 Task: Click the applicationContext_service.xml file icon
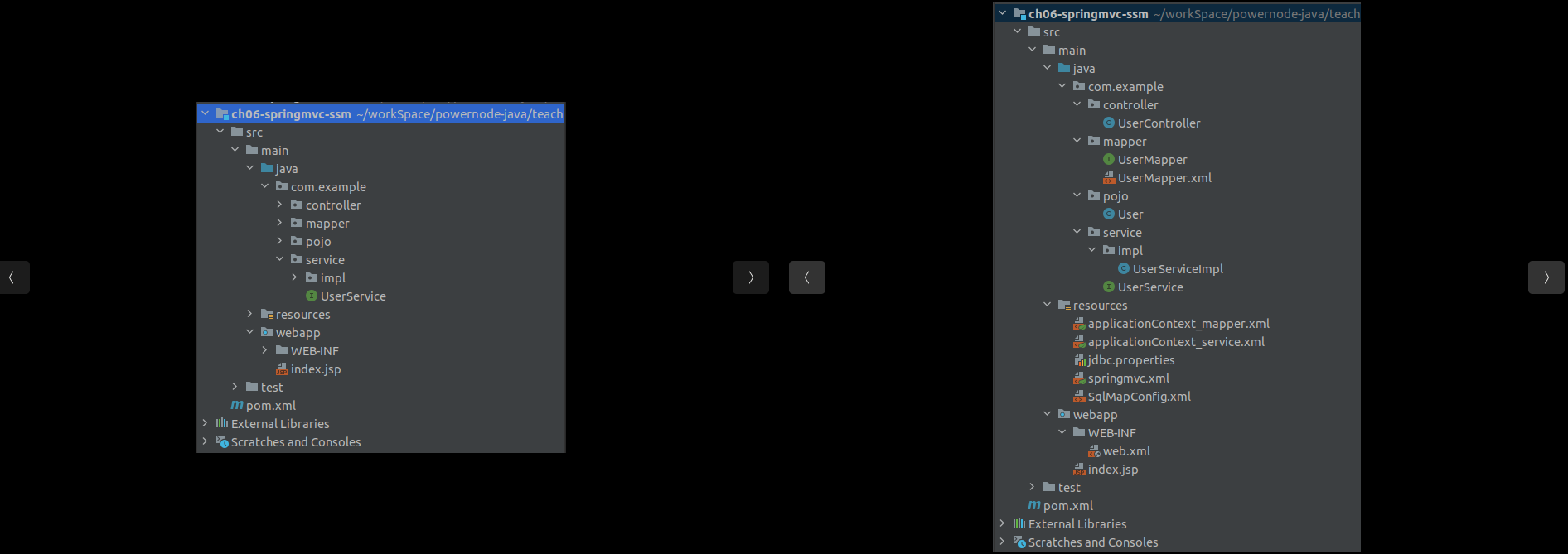[x=1079, y=341]
